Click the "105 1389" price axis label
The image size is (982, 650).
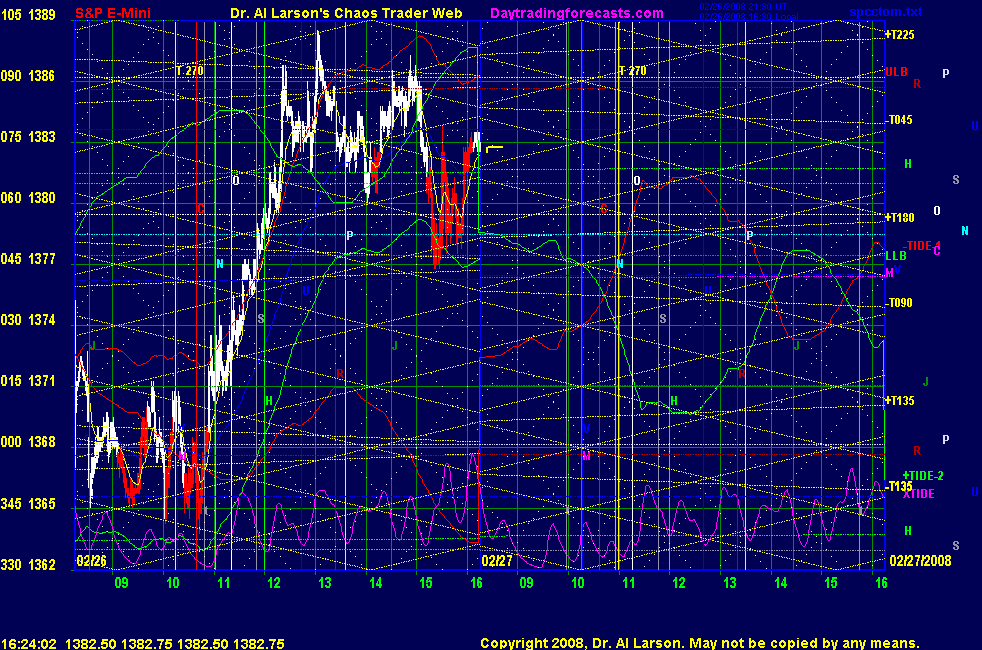pyautogui.click(x=28, y=14)
